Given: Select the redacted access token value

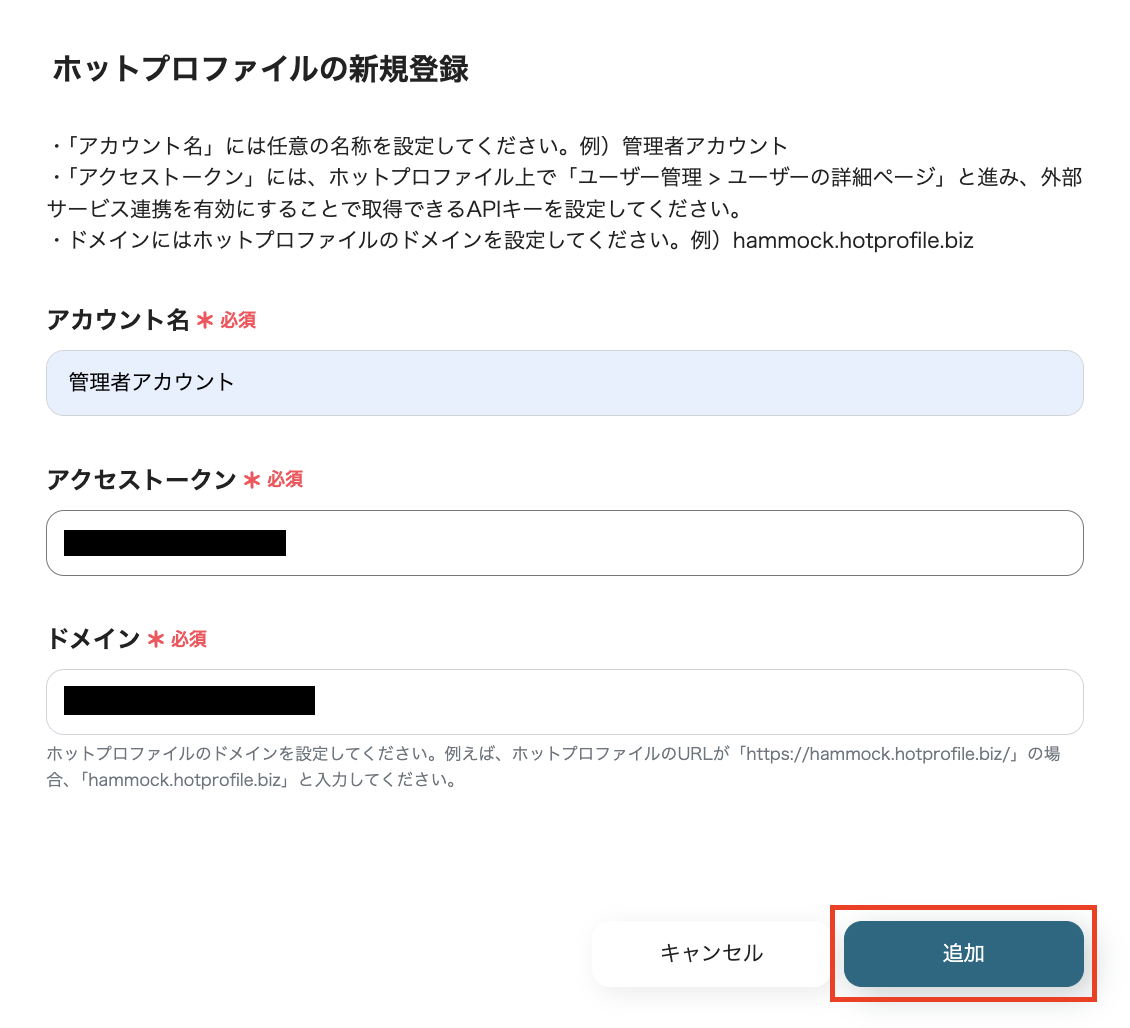Looking at the screenshot, I should pyautogui.click(x=174, y=542).
